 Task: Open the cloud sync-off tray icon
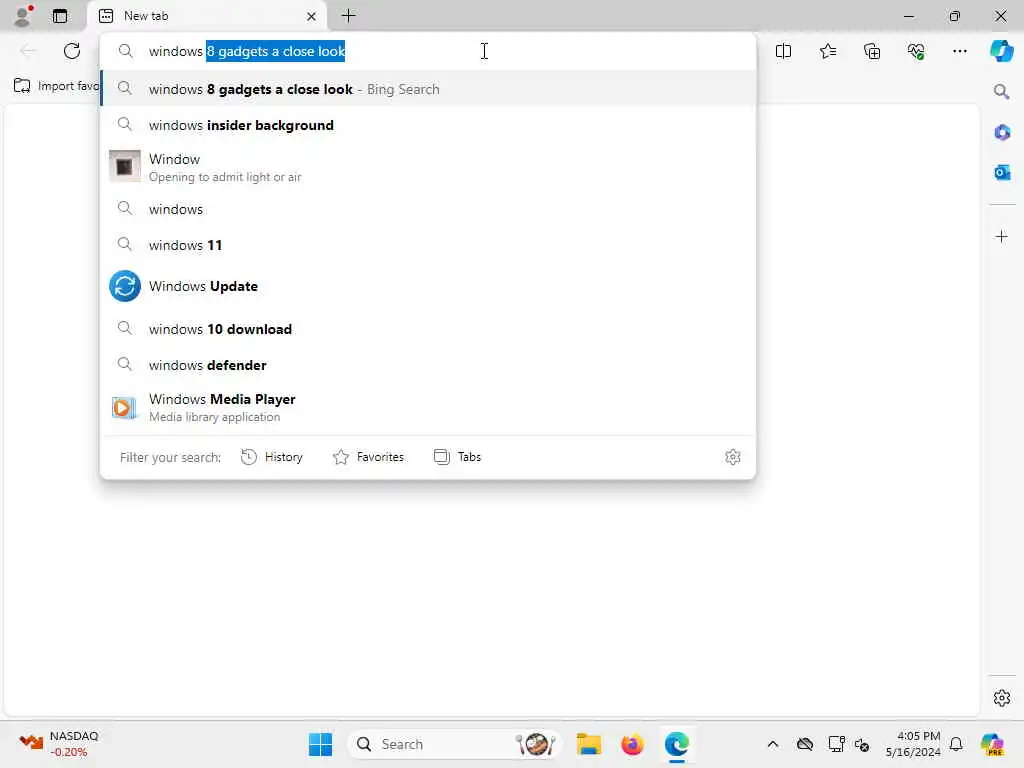coord(805,744)
